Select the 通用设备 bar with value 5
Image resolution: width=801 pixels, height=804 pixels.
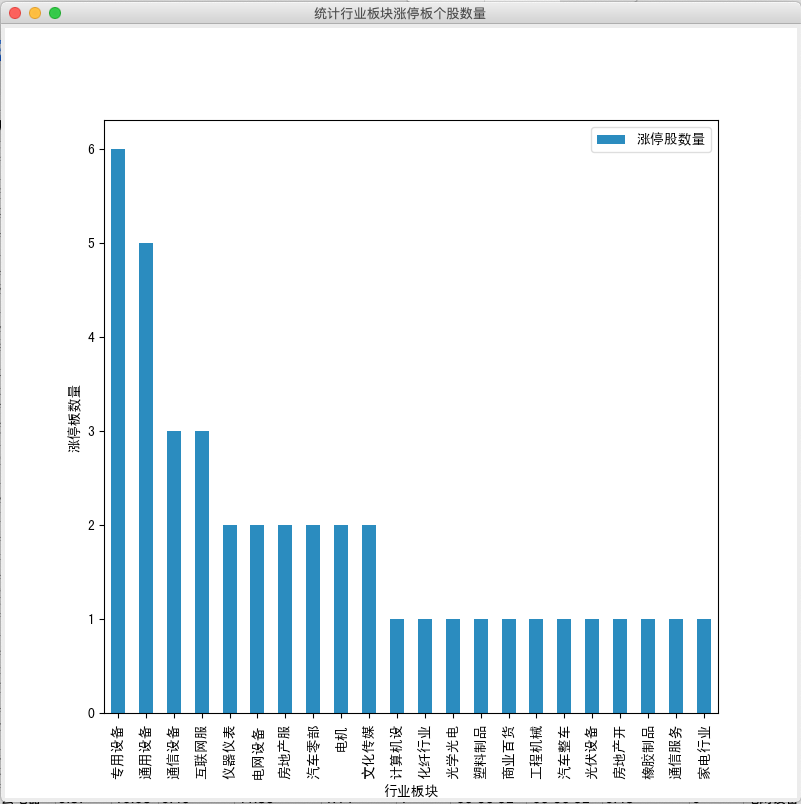point(146,478)
